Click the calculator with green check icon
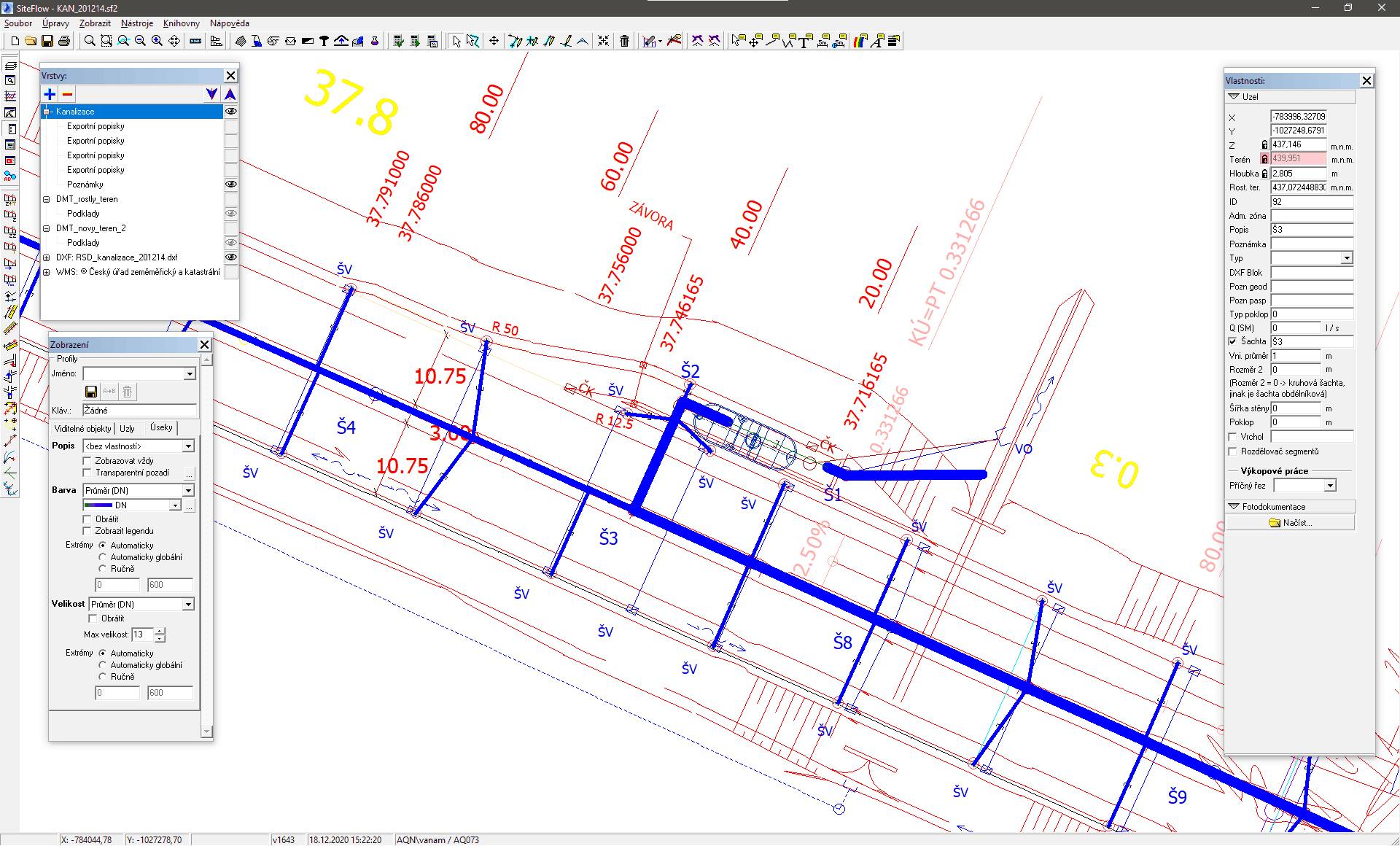The image size is (1400, 846). [x=398, y=41]
